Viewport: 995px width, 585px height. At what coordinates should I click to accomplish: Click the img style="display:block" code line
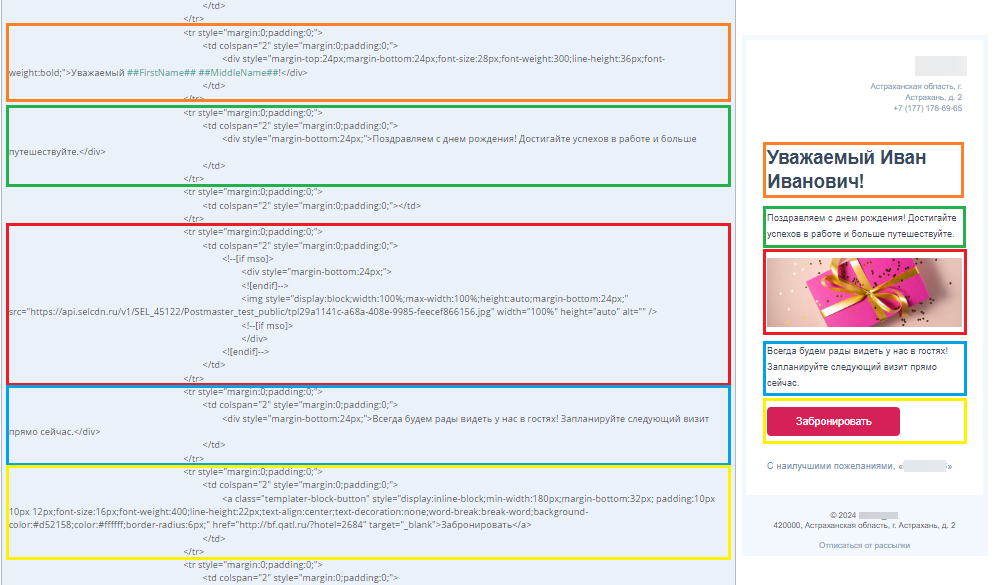click(434, 299)
